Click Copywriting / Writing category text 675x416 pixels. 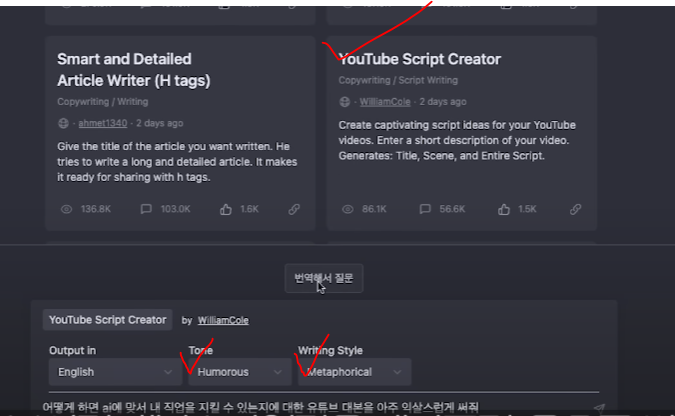102,102
